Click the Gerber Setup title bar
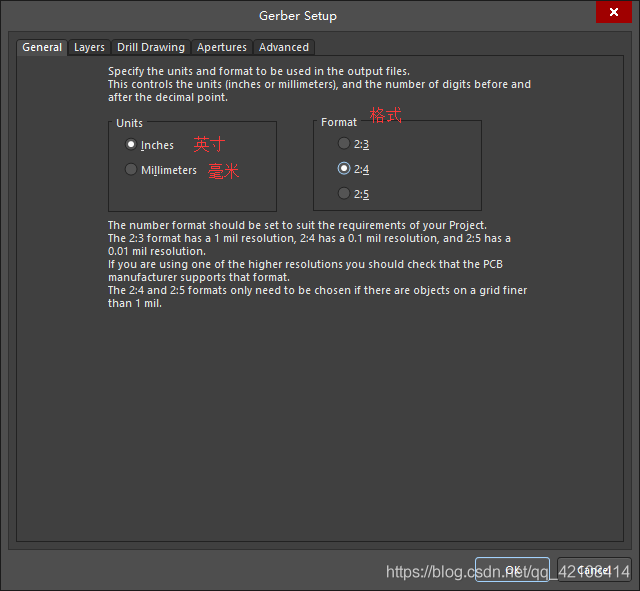 click(x=298, y=16)
